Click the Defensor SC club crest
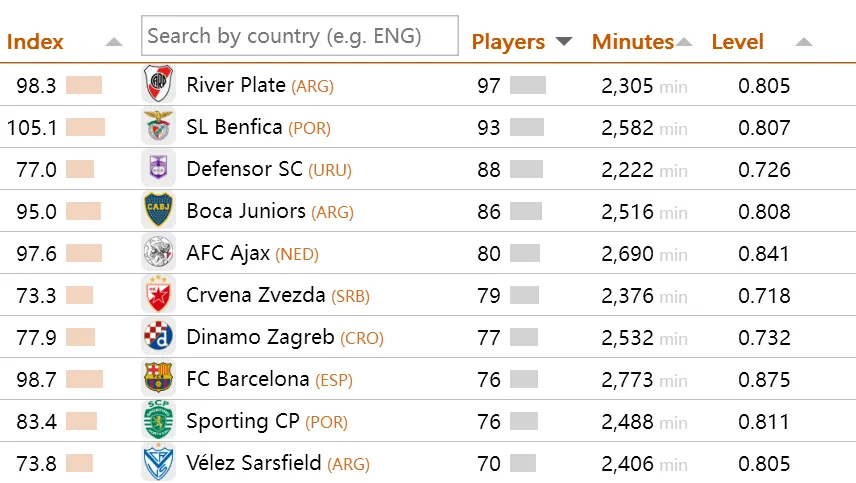The width and height of the screenshot is (856, 483). point(158,169)
